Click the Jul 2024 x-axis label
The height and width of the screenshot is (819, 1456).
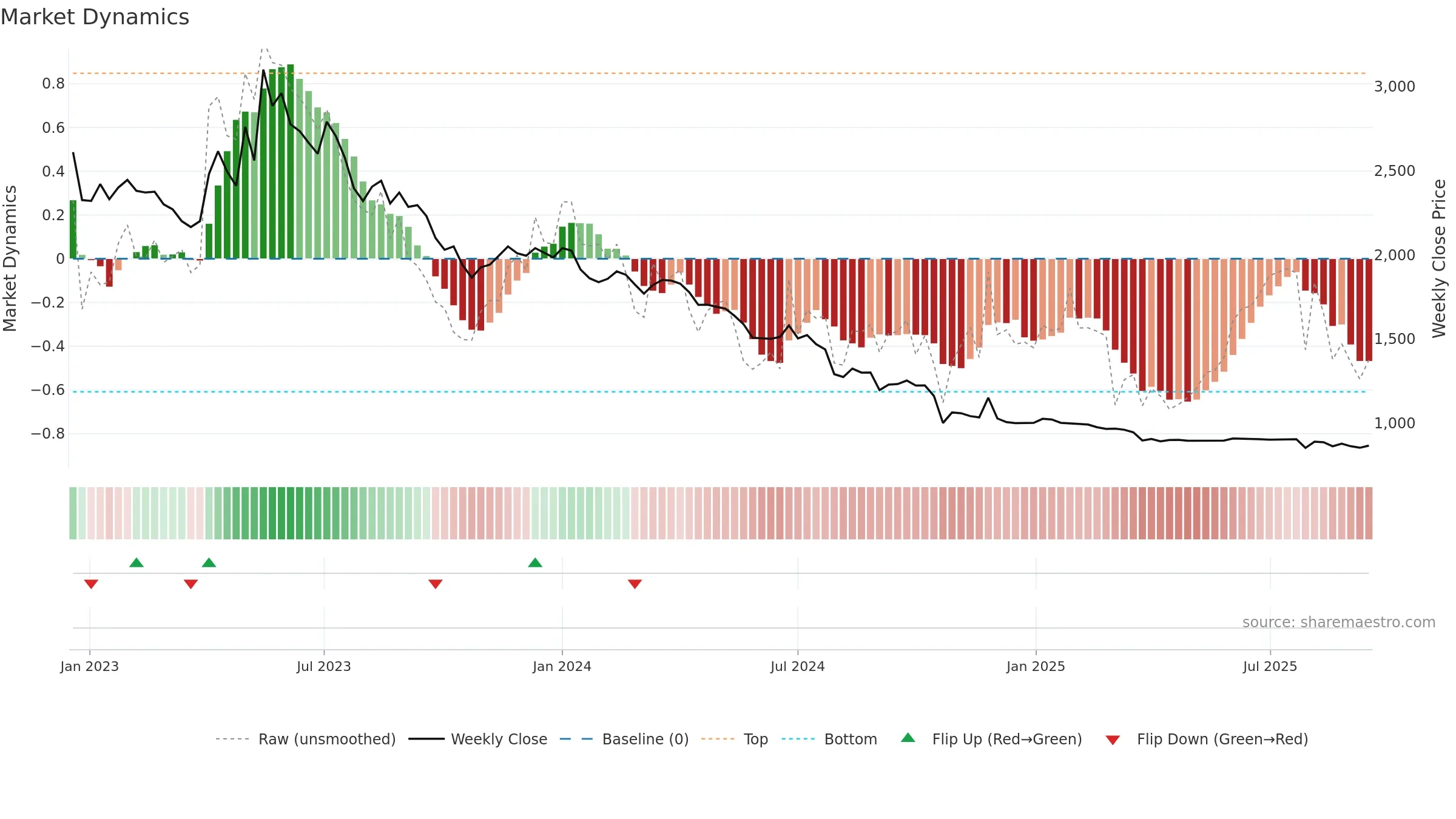point(798,666)
